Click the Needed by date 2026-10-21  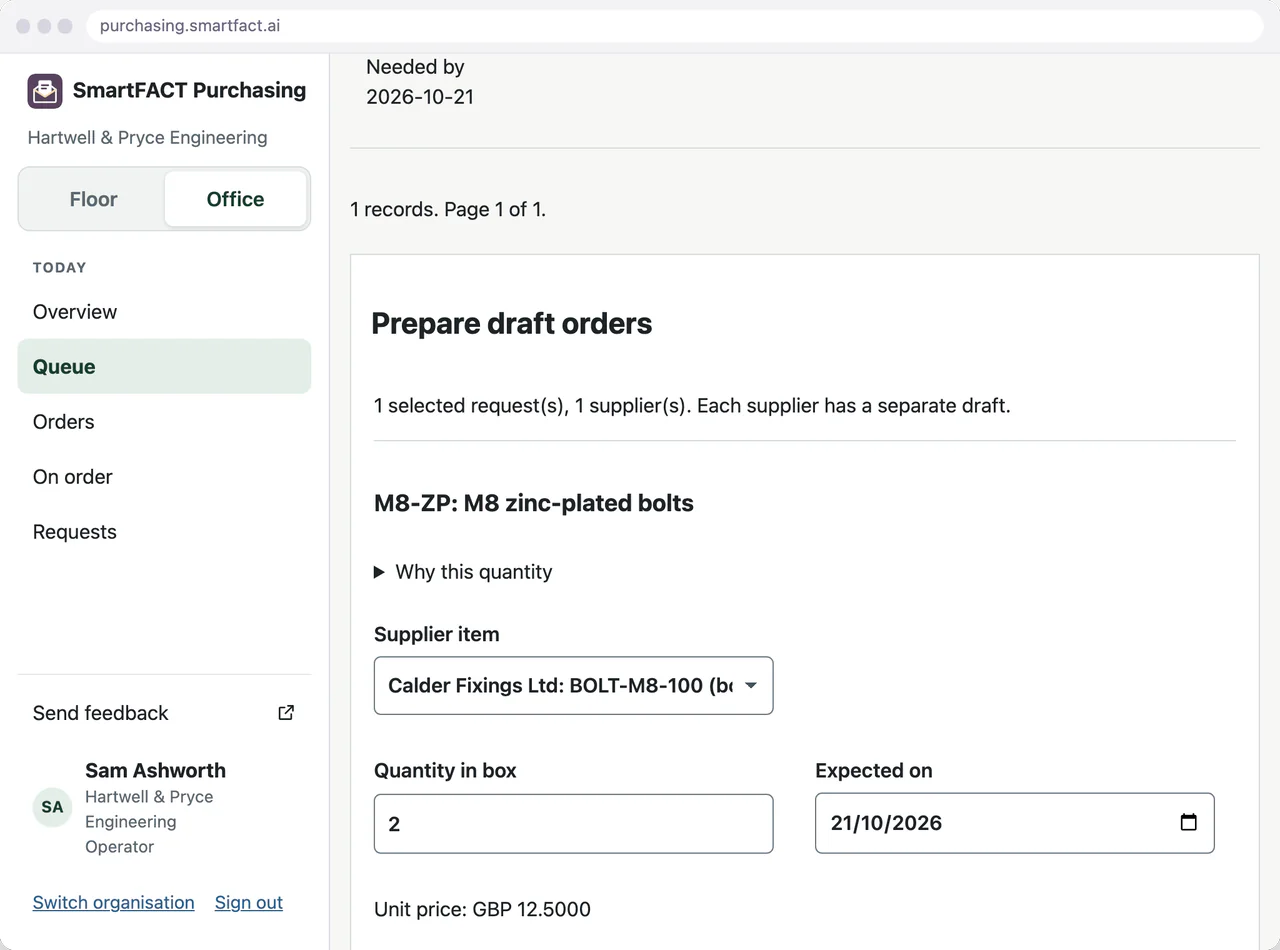[x=420, y=97]
